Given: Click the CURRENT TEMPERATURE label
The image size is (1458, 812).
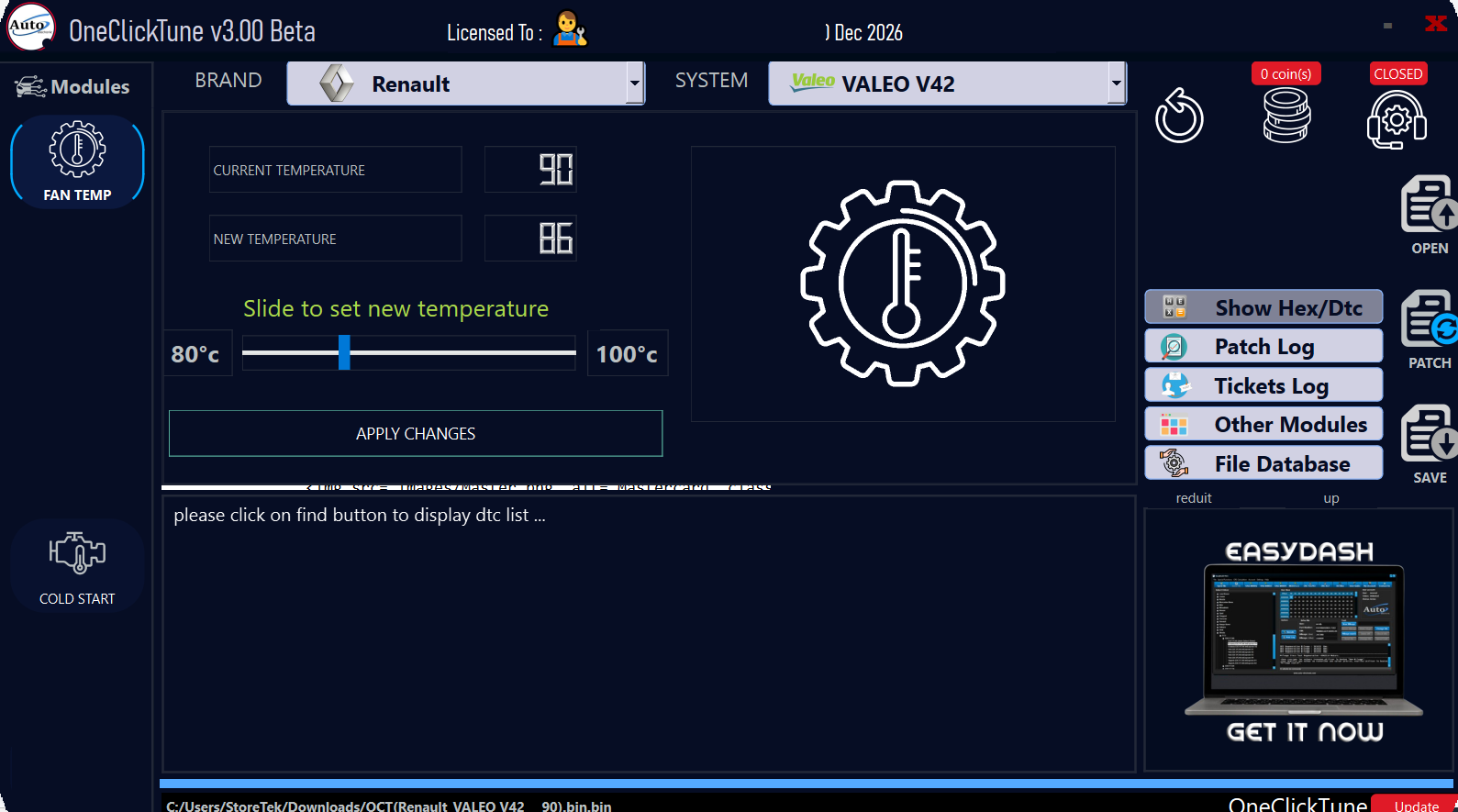Looking at the screenshot, I should coord(289,171).
